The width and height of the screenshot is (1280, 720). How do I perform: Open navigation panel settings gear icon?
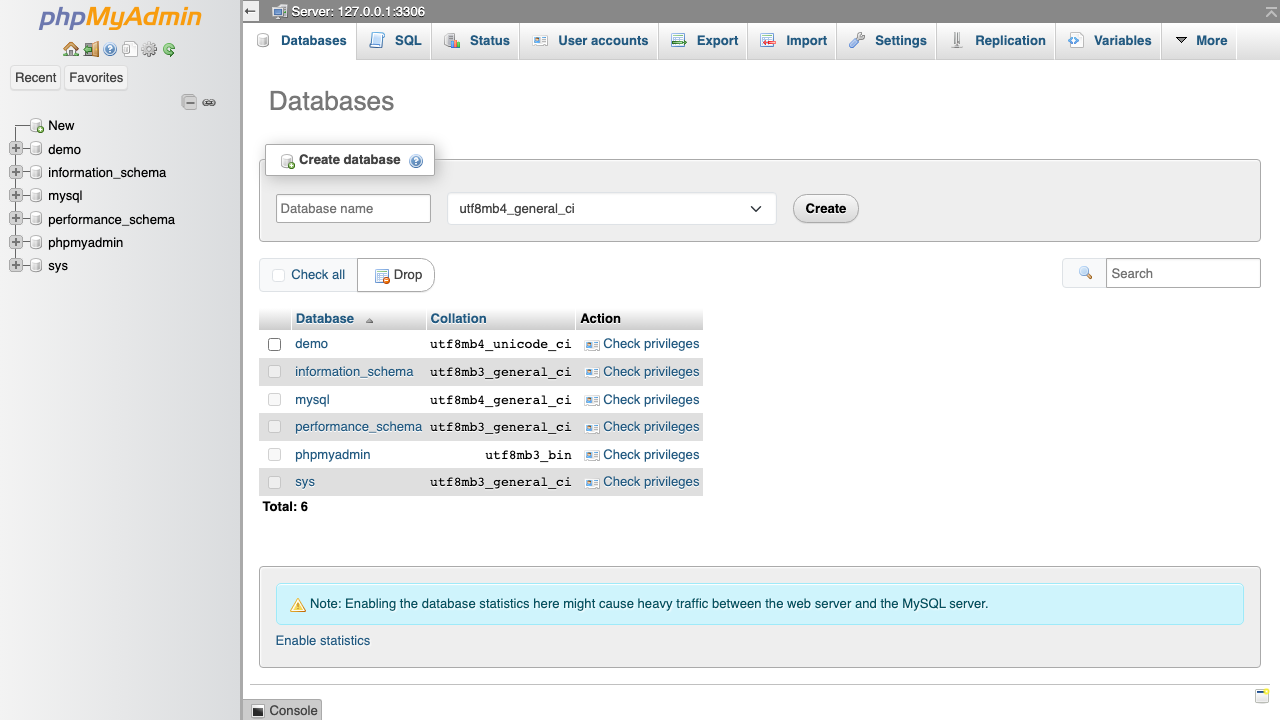(x=149, y=49)
